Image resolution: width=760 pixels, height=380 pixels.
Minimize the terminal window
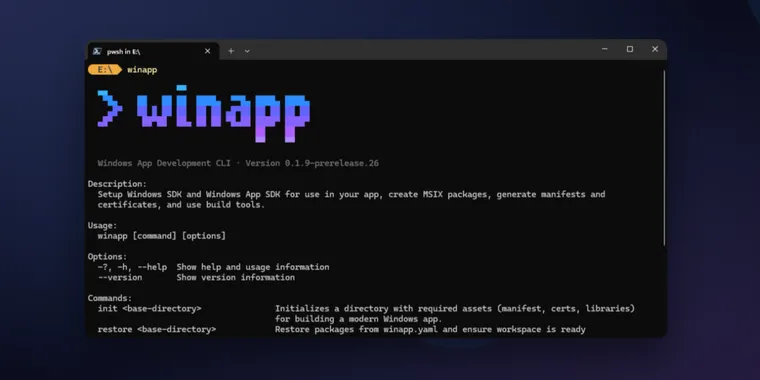(604, 49)
